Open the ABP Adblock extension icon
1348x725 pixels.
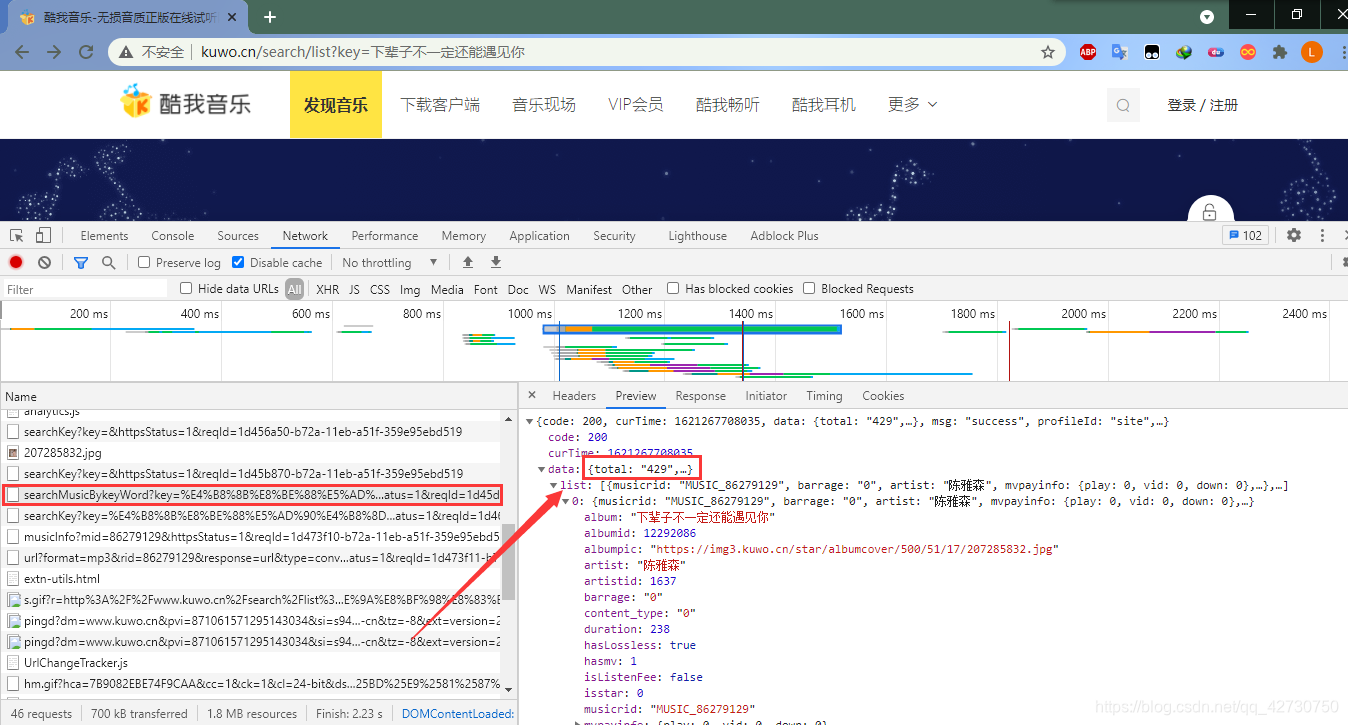(1088, 52)
